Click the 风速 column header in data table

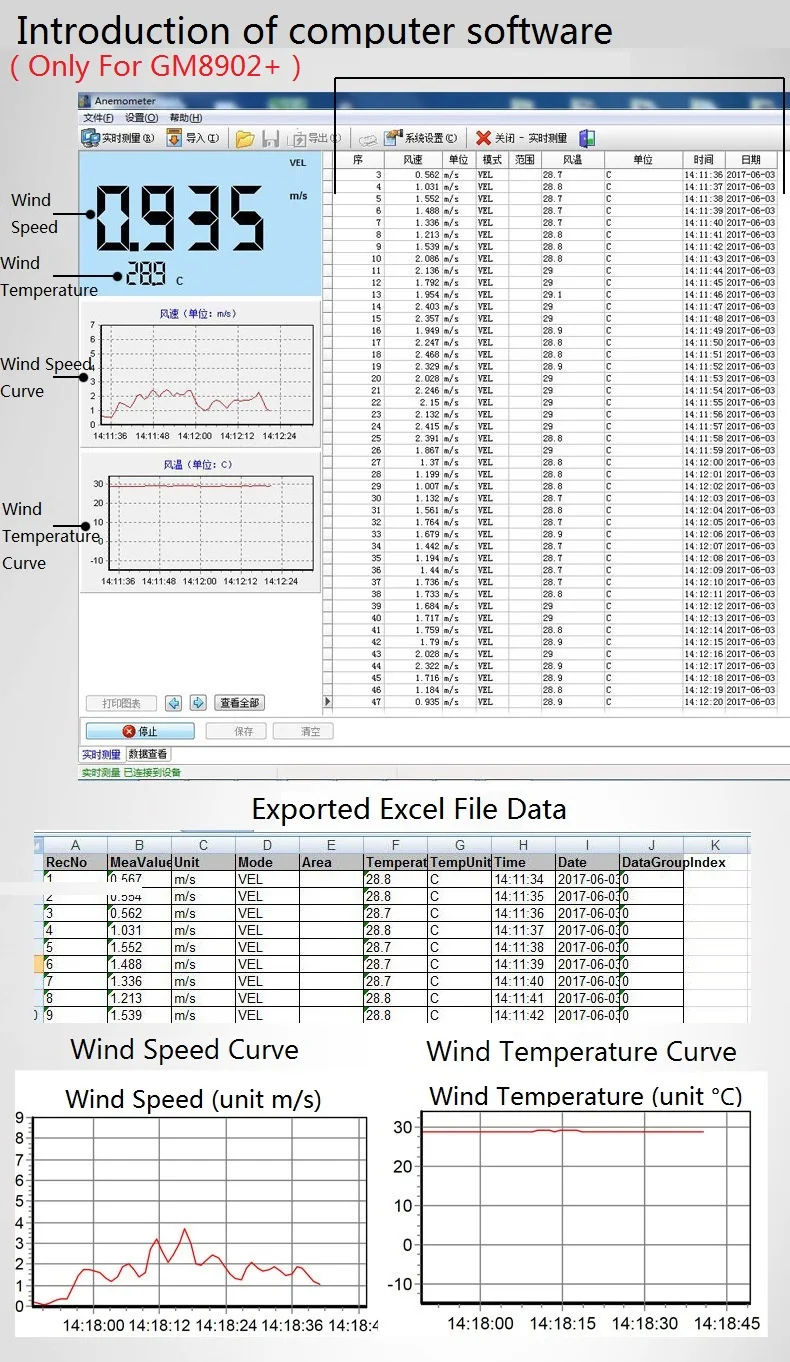click(413, 160)
